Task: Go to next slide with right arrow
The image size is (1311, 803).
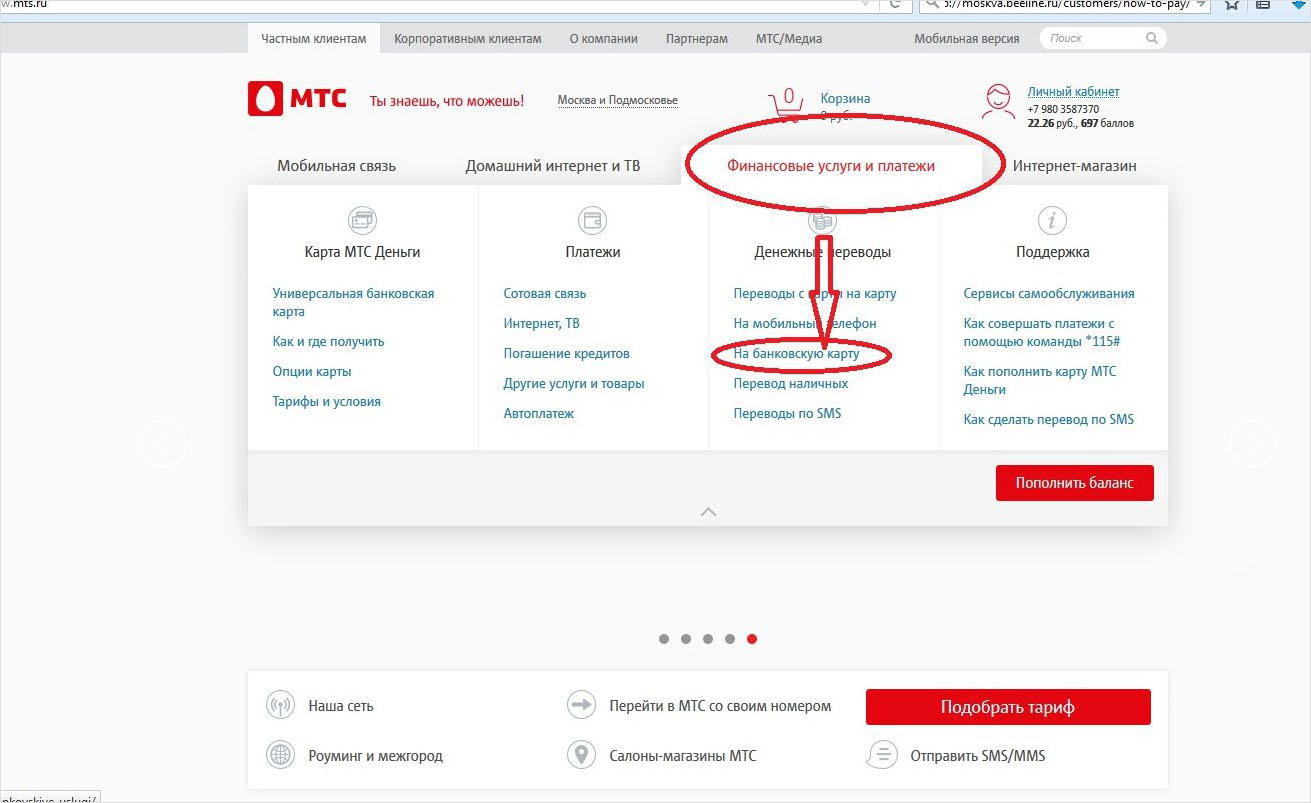Action: coord(1252,444)
